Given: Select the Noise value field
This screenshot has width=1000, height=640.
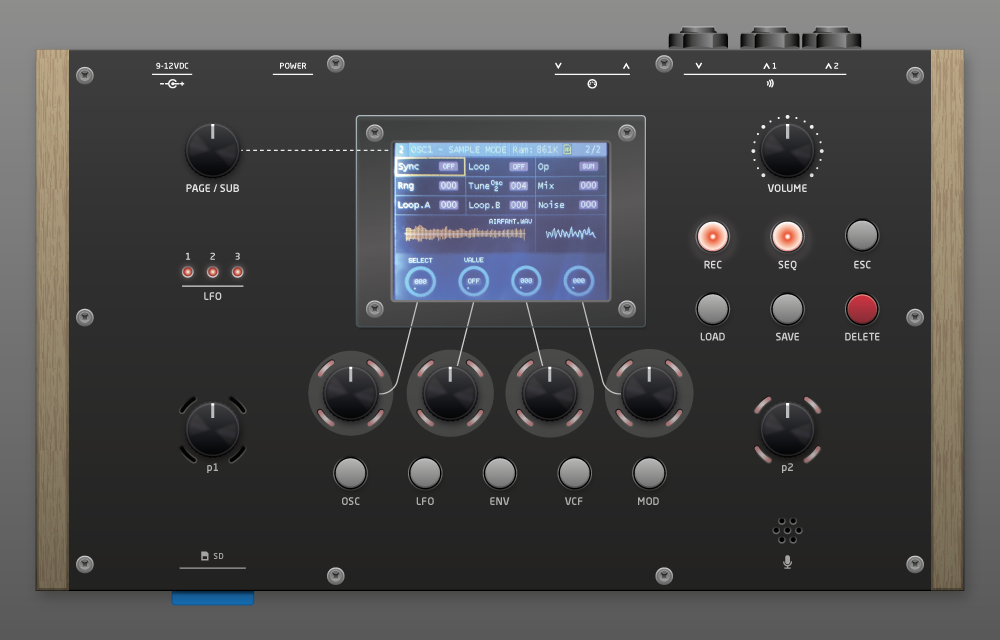Looking at the screenshot, I should click(588, 205).
